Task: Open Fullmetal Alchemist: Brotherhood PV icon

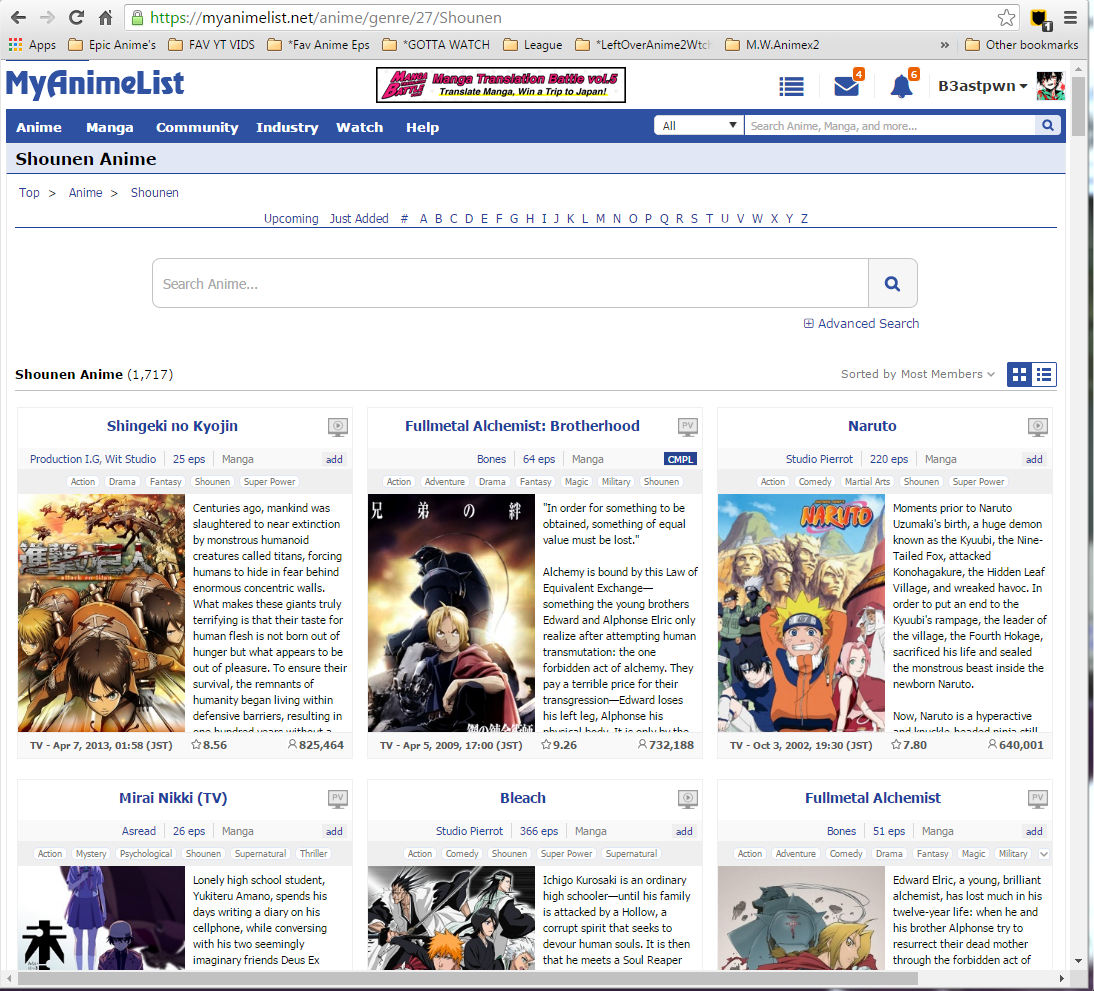Action: [688, 426]
